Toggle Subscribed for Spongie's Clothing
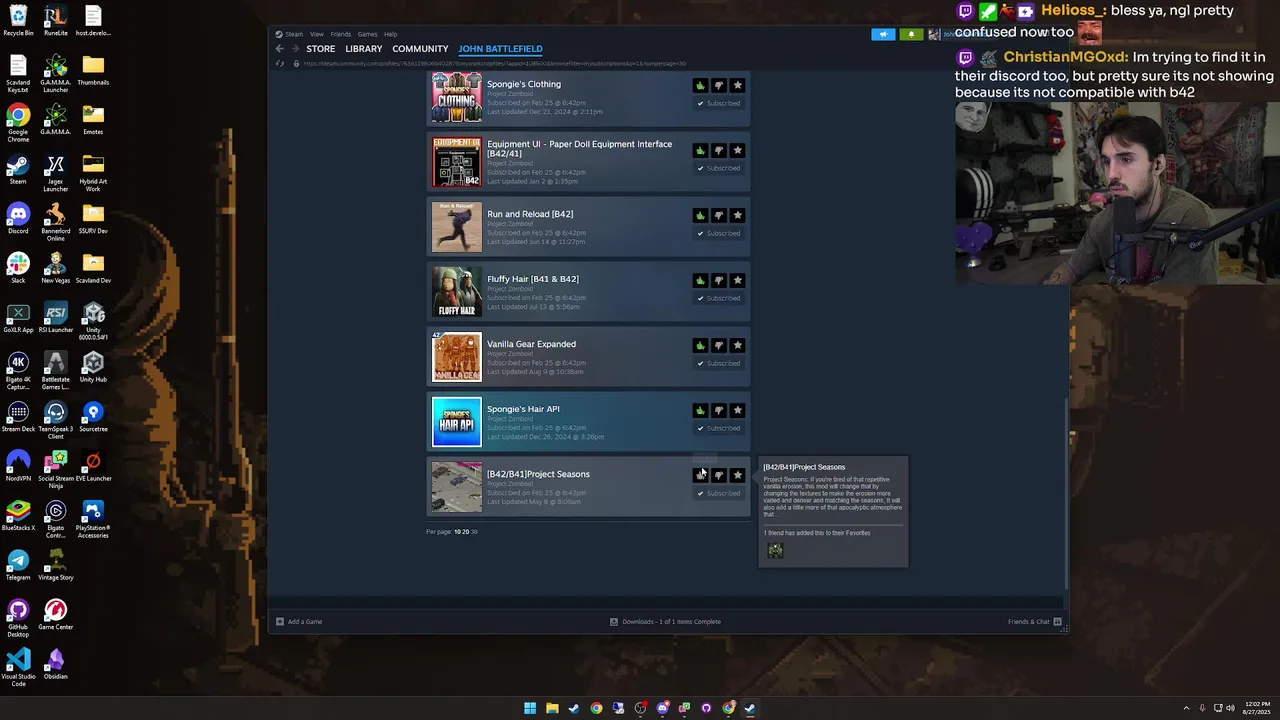 (x=719, y=103)
